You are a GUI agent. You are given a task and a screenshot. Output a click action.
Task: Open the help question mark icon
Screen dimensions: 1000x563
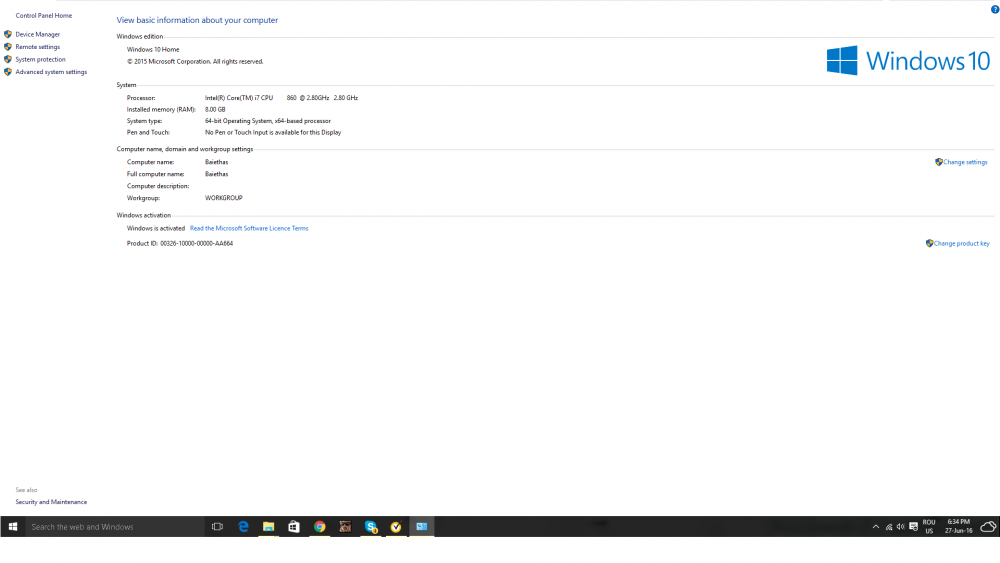pyautogui.click(x=995, y=10)
